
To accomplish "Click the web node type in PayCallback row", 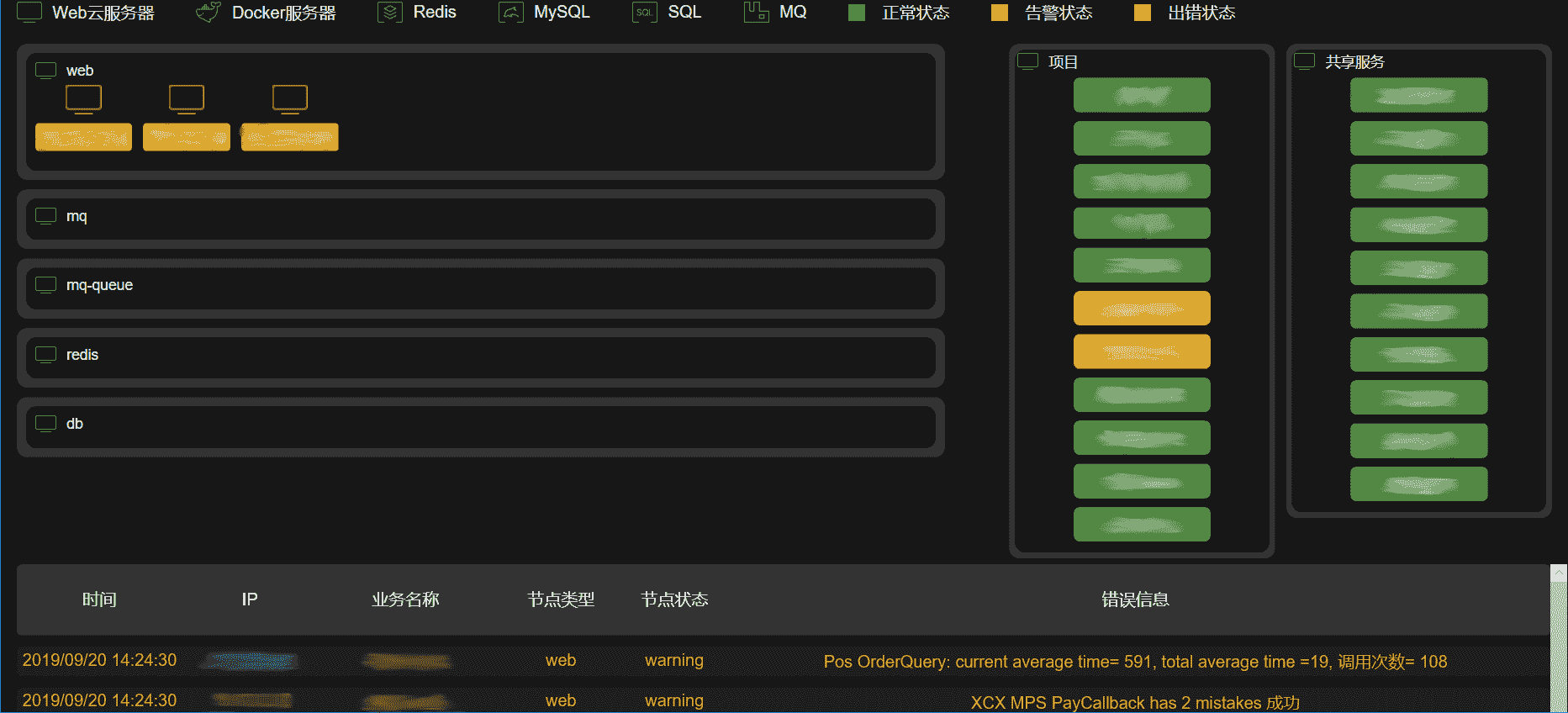I will pos(561,700).
